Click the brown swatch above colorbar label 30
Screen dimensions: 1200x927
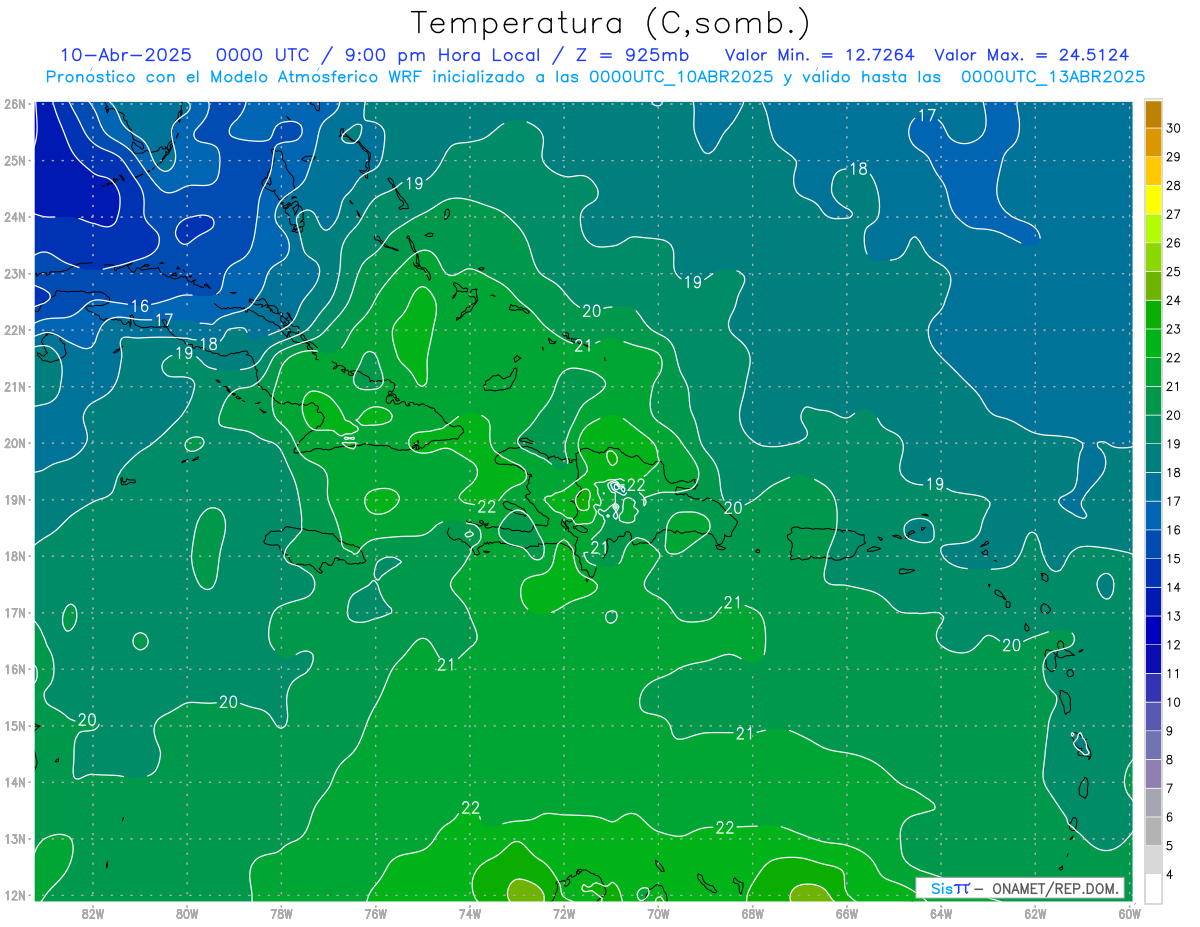click(1154, 113)
